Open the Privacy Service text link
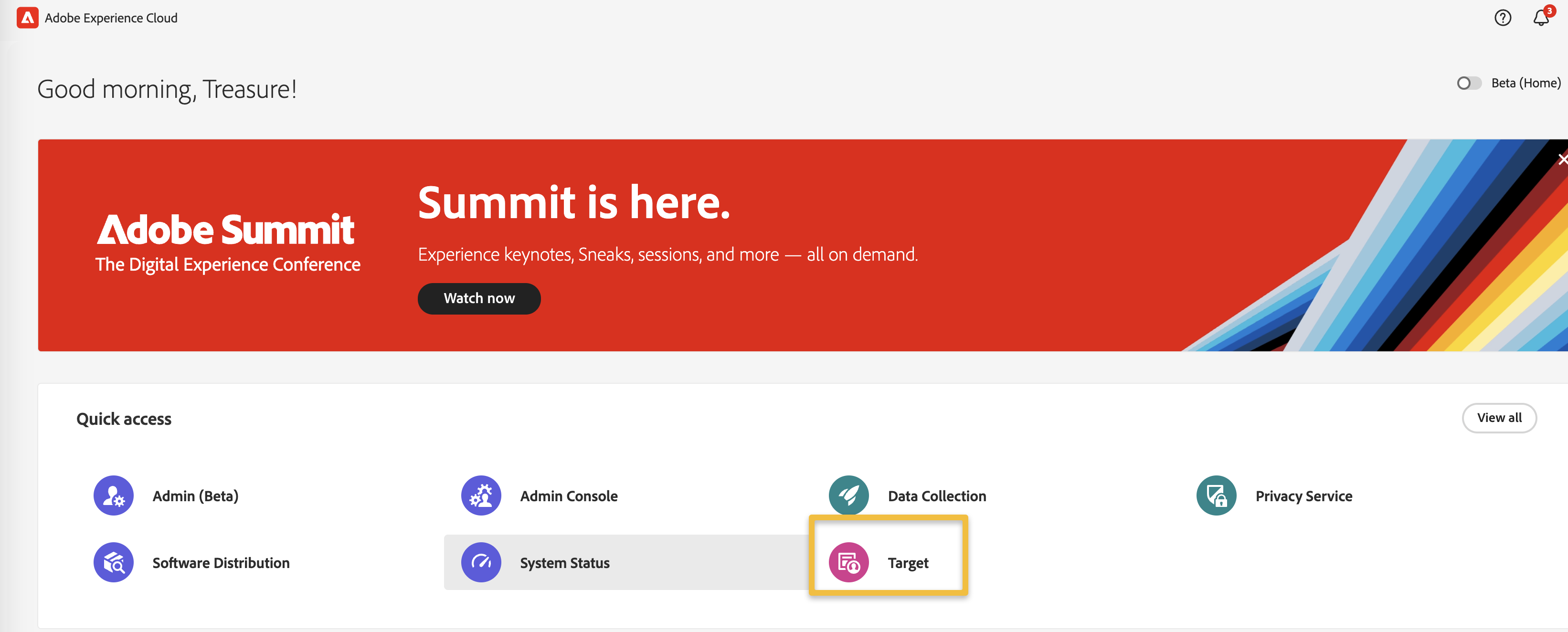Viewport: 1568px width, 632px height. 1303,496
